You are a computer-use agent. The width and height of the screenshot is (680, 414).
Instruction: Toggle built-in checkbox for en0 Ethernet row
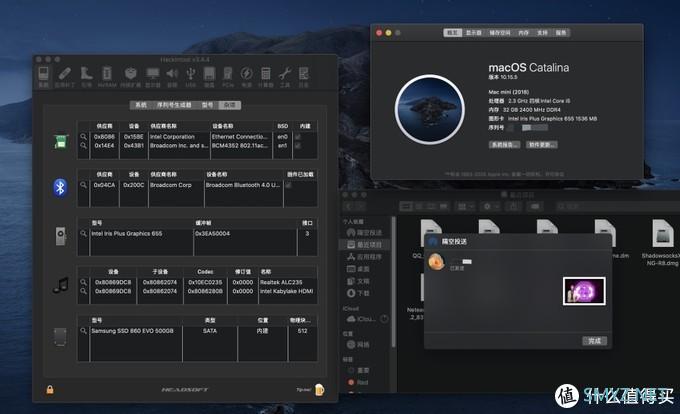click(x=298, y=137)
